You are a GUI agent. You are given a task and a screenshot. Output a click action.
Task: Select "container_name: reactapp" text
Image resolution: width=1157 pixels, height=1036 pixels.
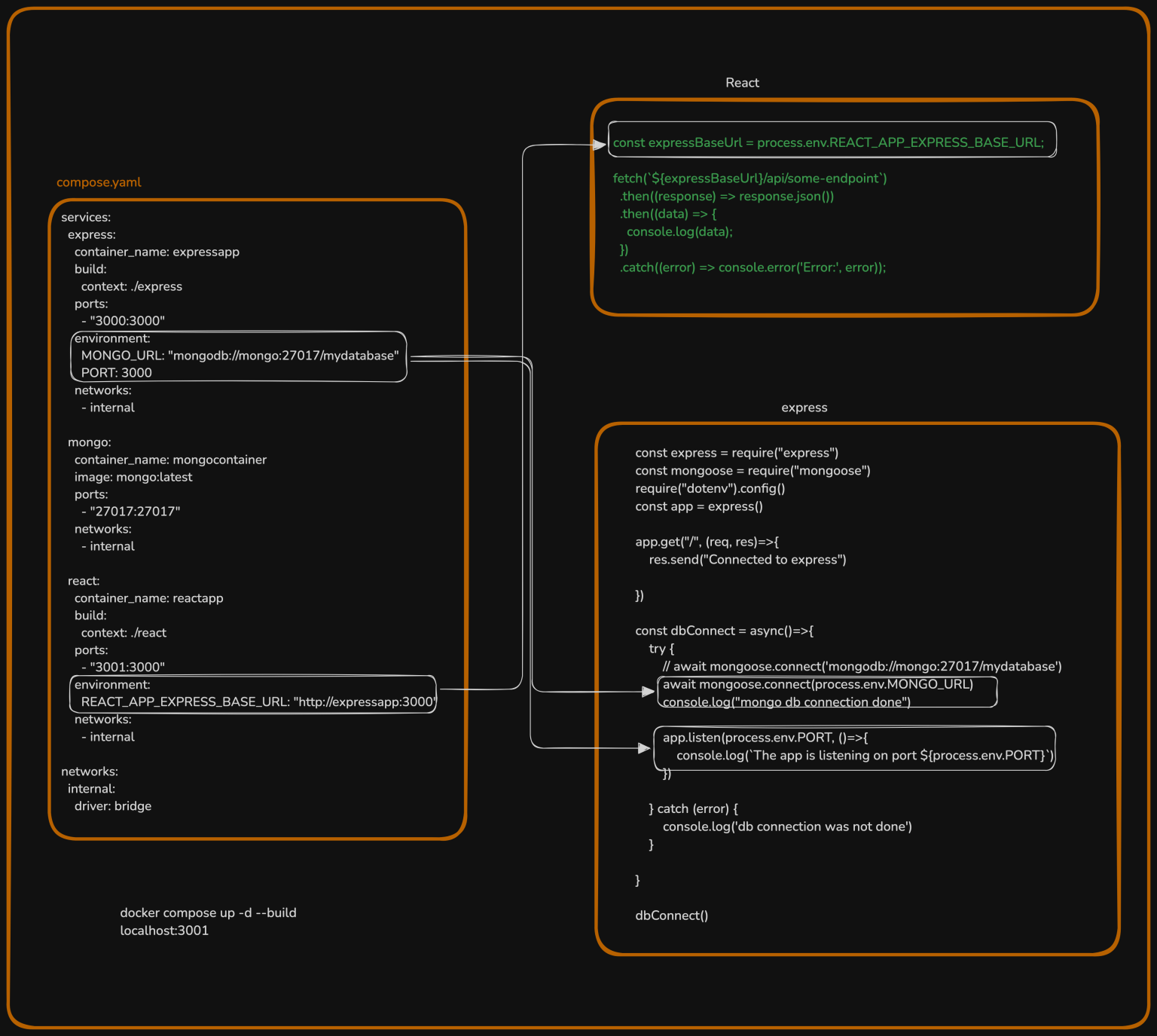tap(149, 598)
